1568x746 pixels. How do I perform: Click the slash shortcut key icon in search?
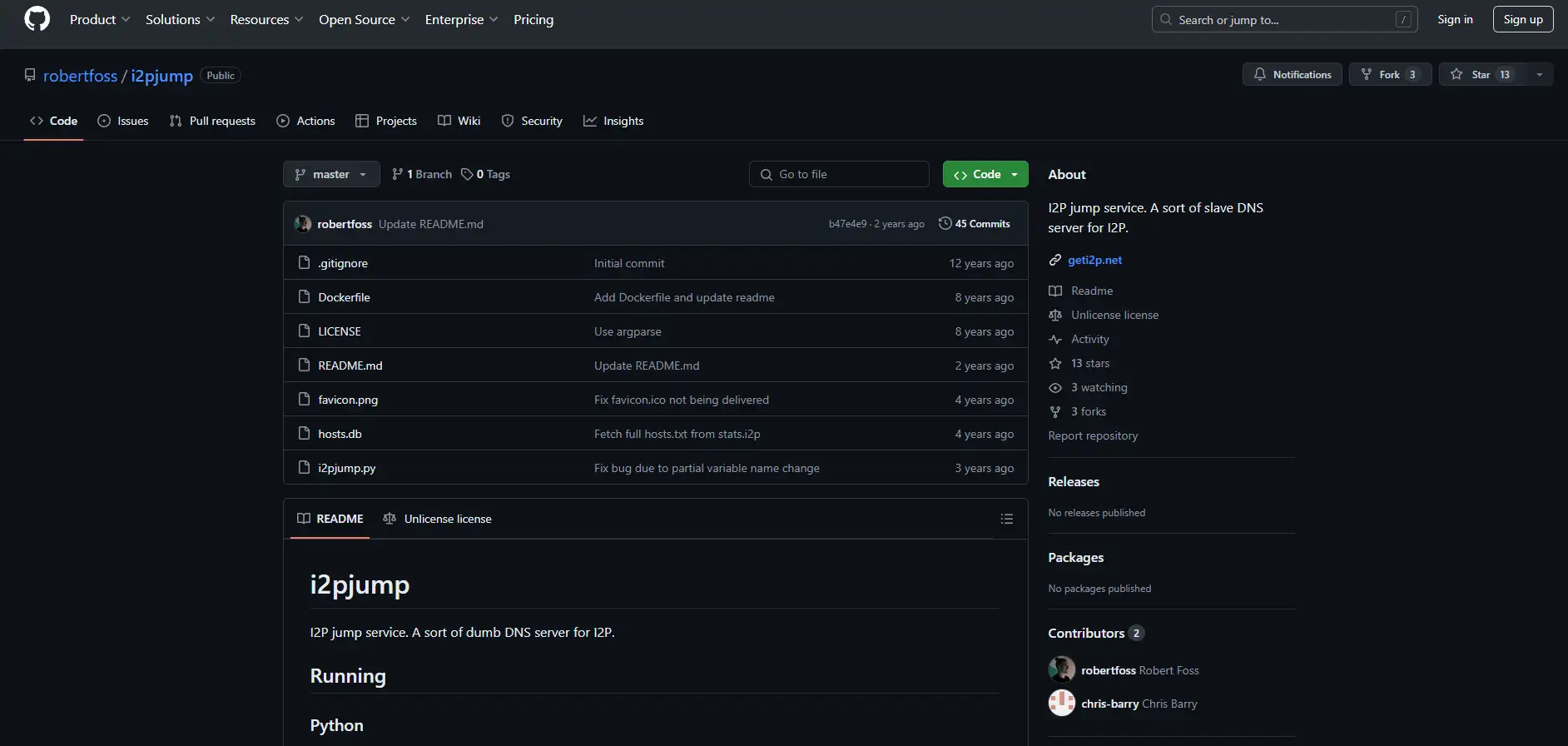pos(1404,19)
